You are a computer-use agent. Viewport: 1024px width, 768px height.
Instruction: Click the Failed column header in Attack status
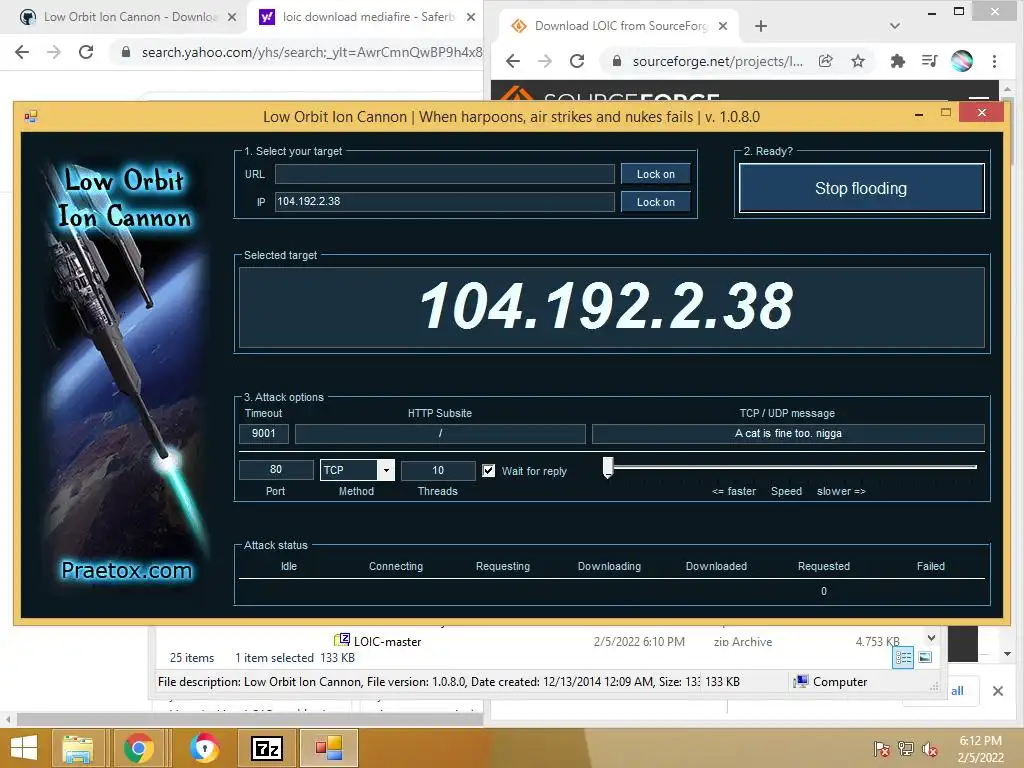coord(930,566)
